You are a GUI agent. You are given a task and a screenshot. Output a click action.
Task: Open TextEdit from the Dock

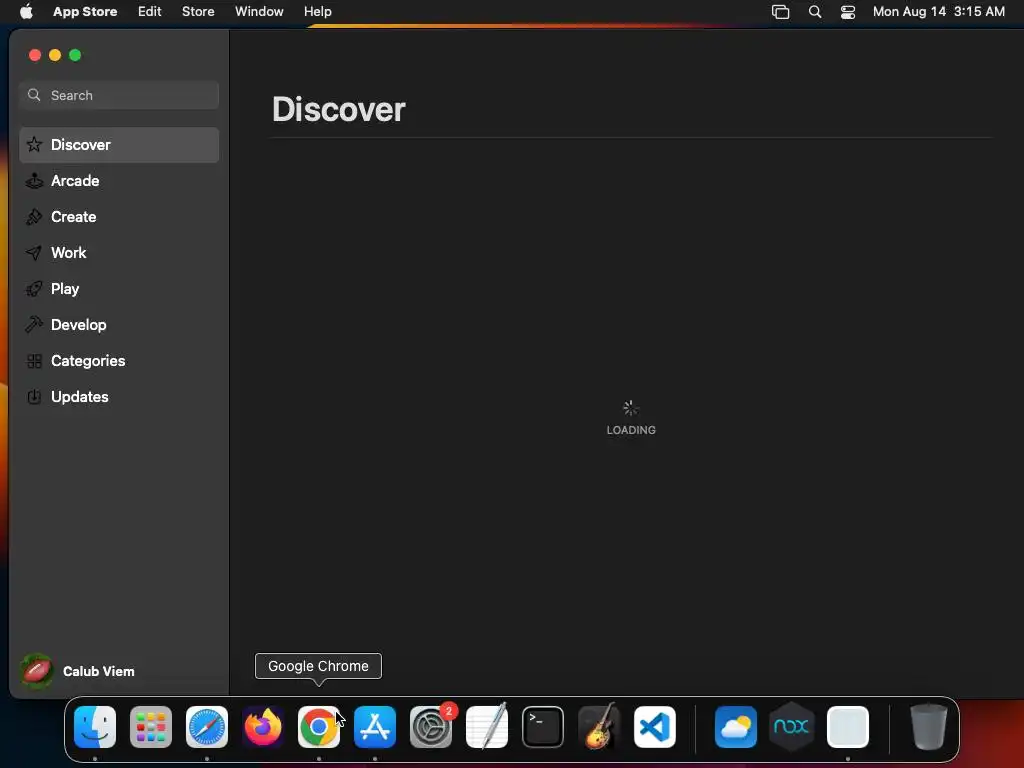point(487,727)
